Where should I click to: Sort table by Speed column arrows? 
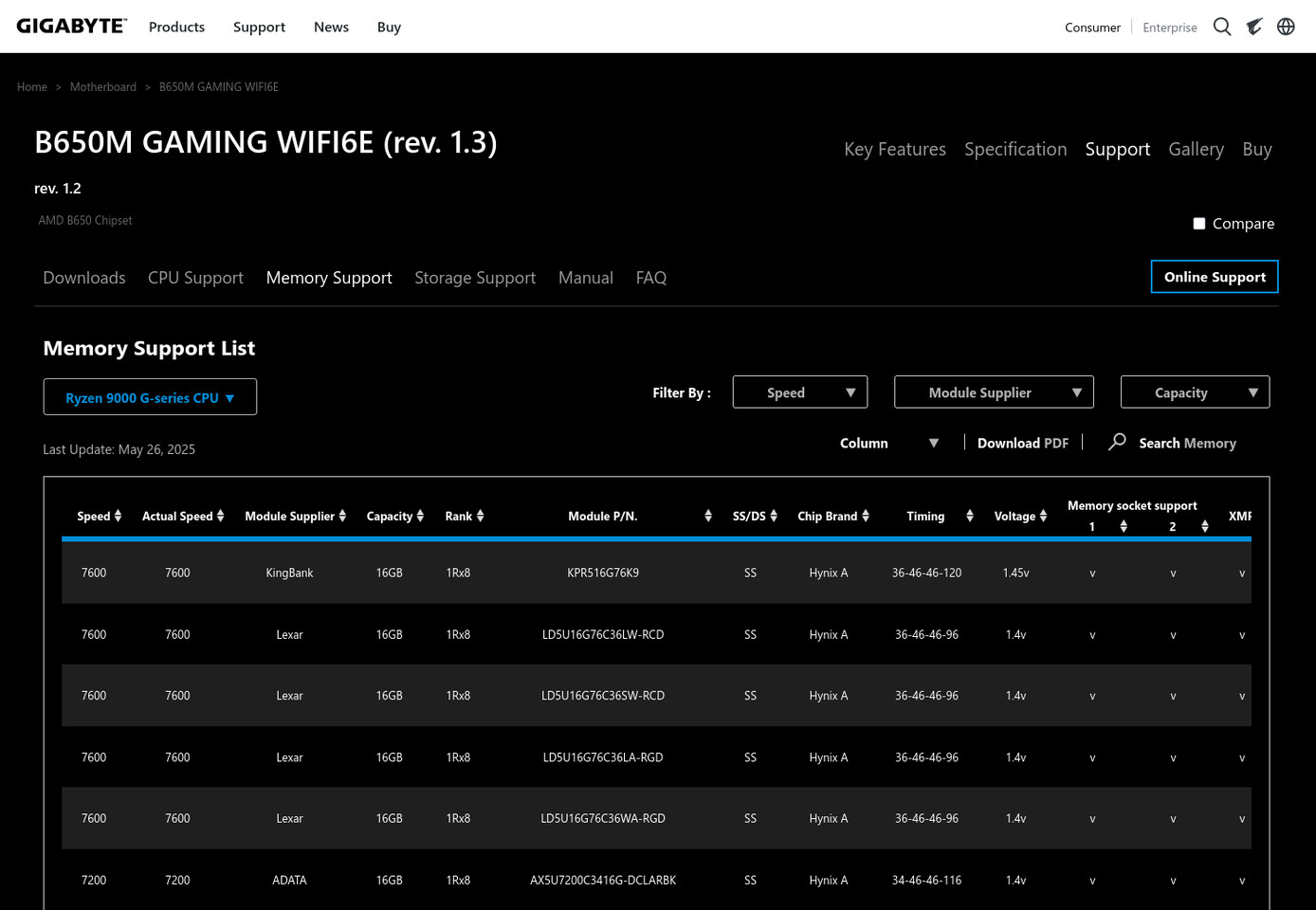(118, 516)
